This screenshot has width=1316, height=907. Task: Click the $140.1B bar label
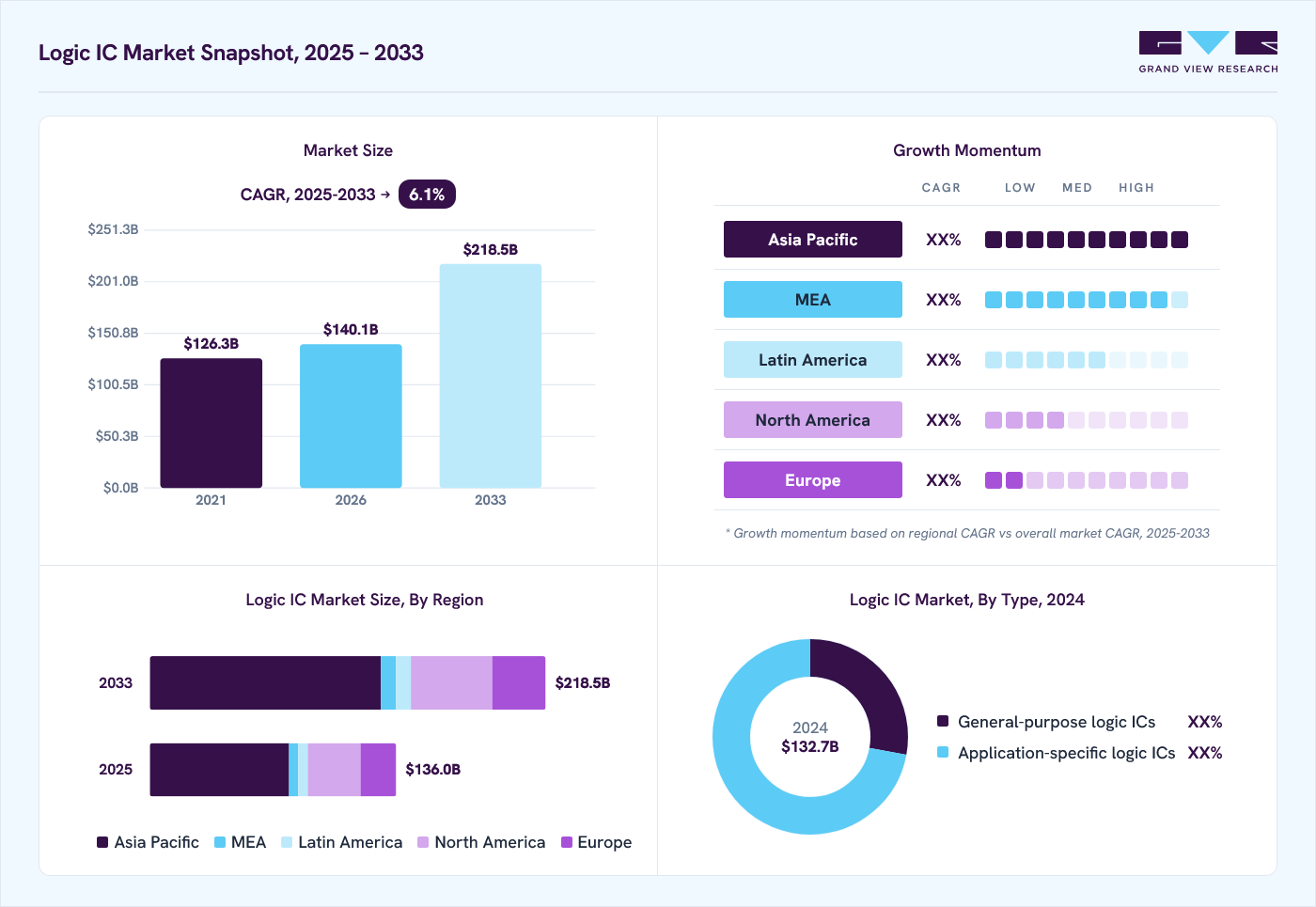click(x=351, y=330)
